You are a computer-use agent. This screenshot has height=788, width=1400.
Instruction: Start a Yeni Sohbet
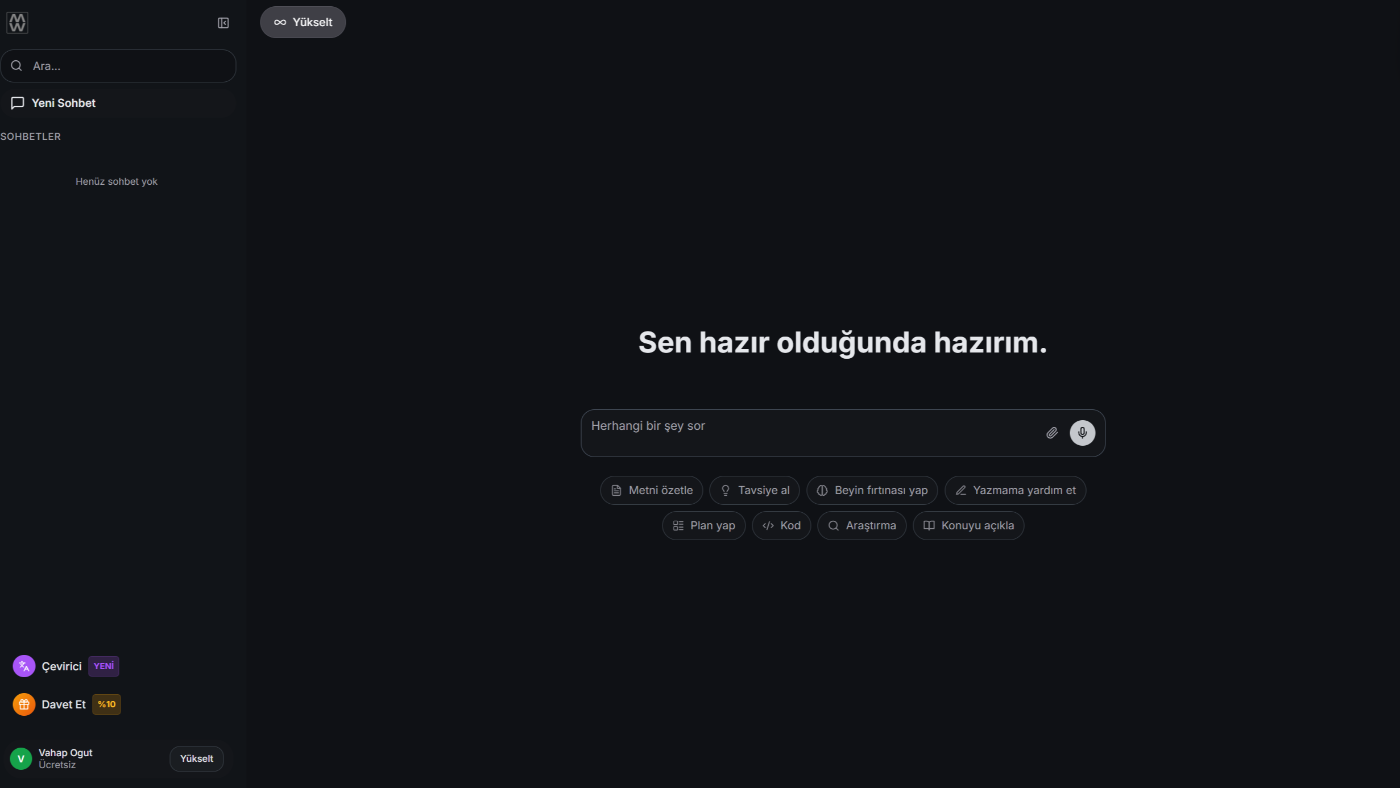[x=118, y=103]
